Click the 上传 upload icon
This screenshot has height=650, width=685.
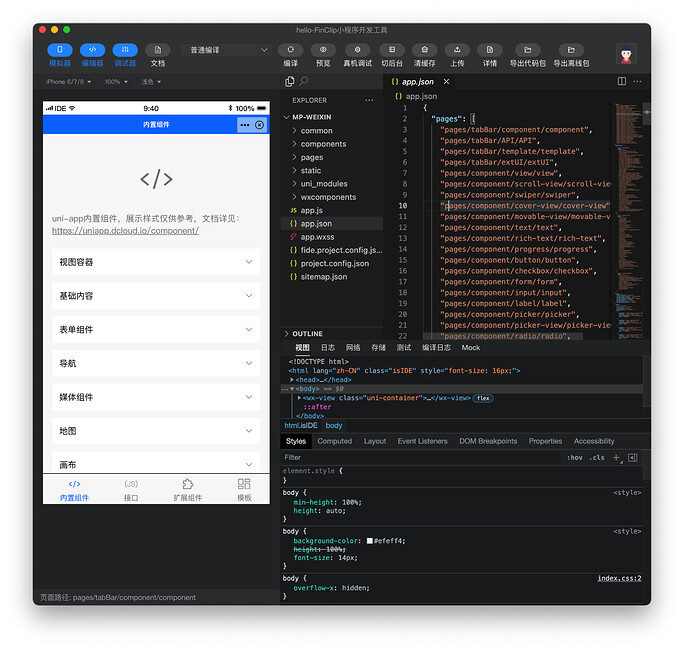pos(457,50)
